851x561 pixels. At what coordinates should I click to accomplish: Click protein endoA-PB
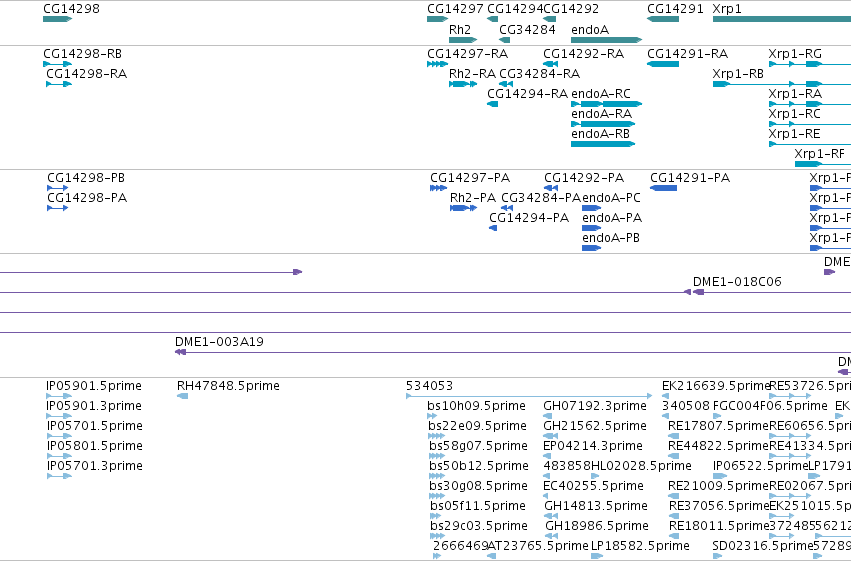tap(592, 248)
